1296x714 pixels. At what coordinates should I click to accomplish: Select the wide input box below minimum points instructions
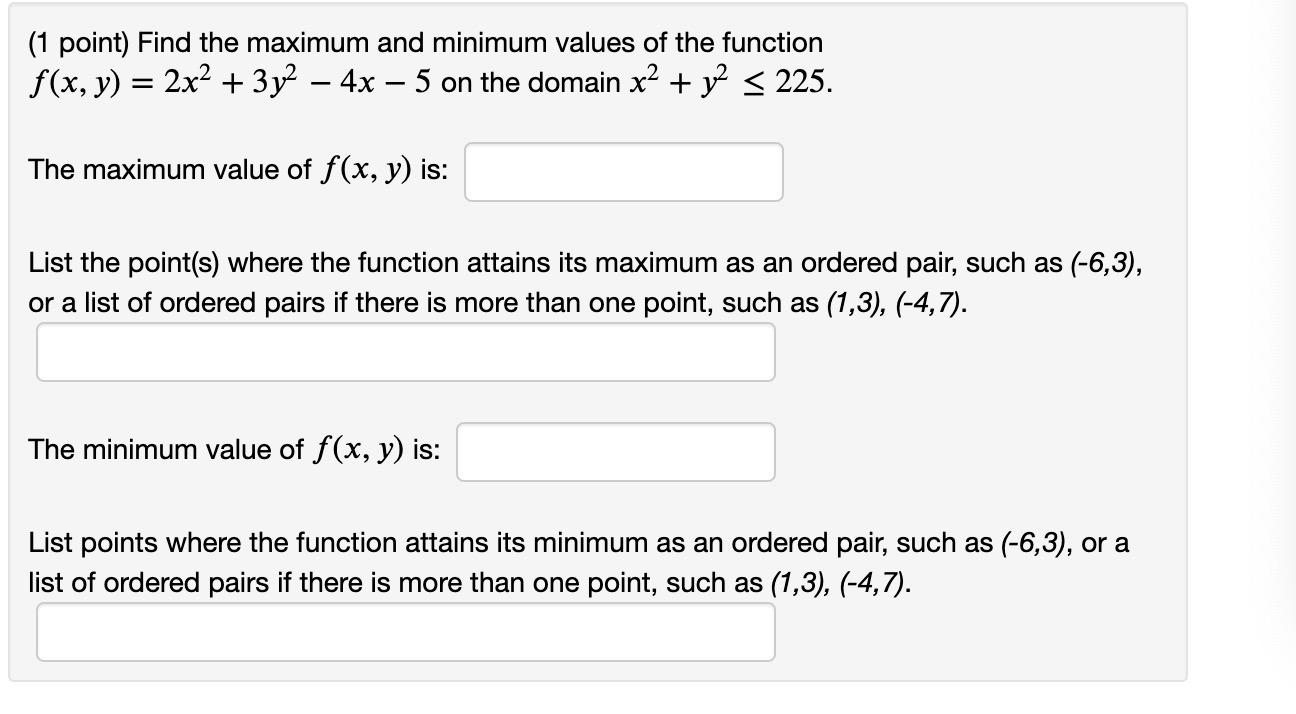pyautogui.click(x=405, y=631)
